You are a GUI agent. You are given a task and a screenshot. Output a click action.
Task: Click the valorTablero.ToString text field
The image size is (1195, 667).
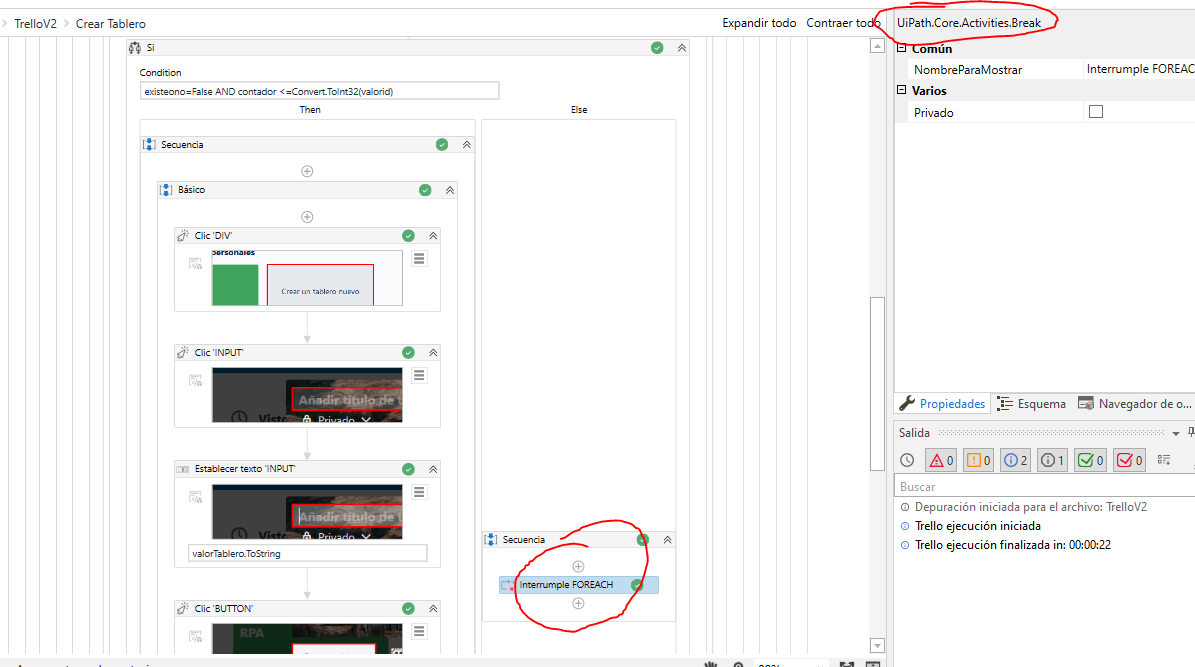[308, 553]
